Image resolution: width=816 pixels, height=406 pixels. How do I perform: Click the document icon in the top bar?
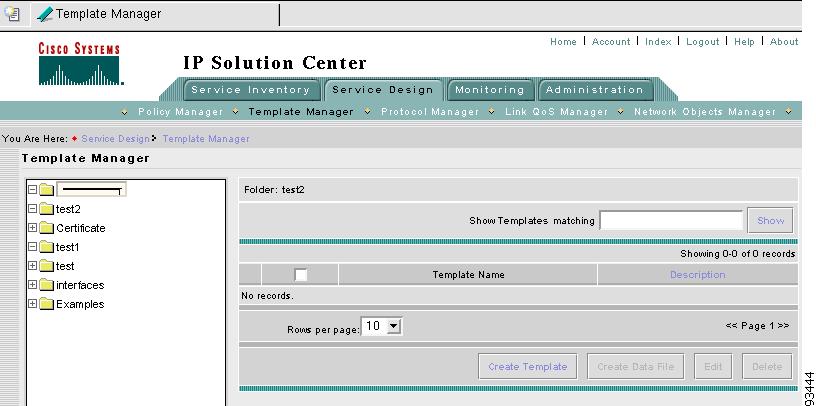[11, 14]
